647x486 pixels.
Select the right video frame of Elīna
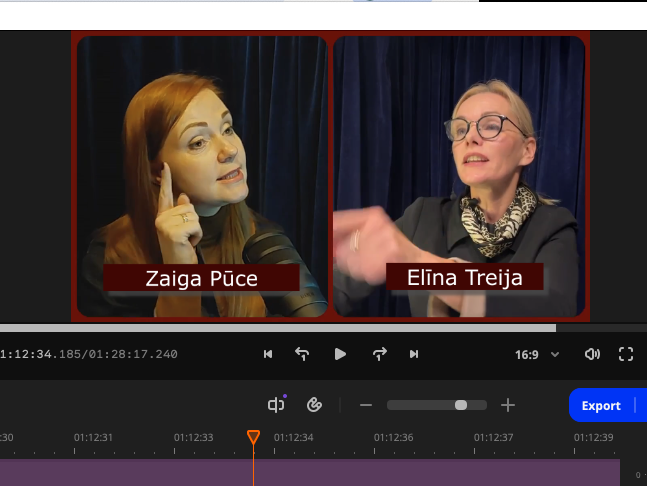pos(459,176)
